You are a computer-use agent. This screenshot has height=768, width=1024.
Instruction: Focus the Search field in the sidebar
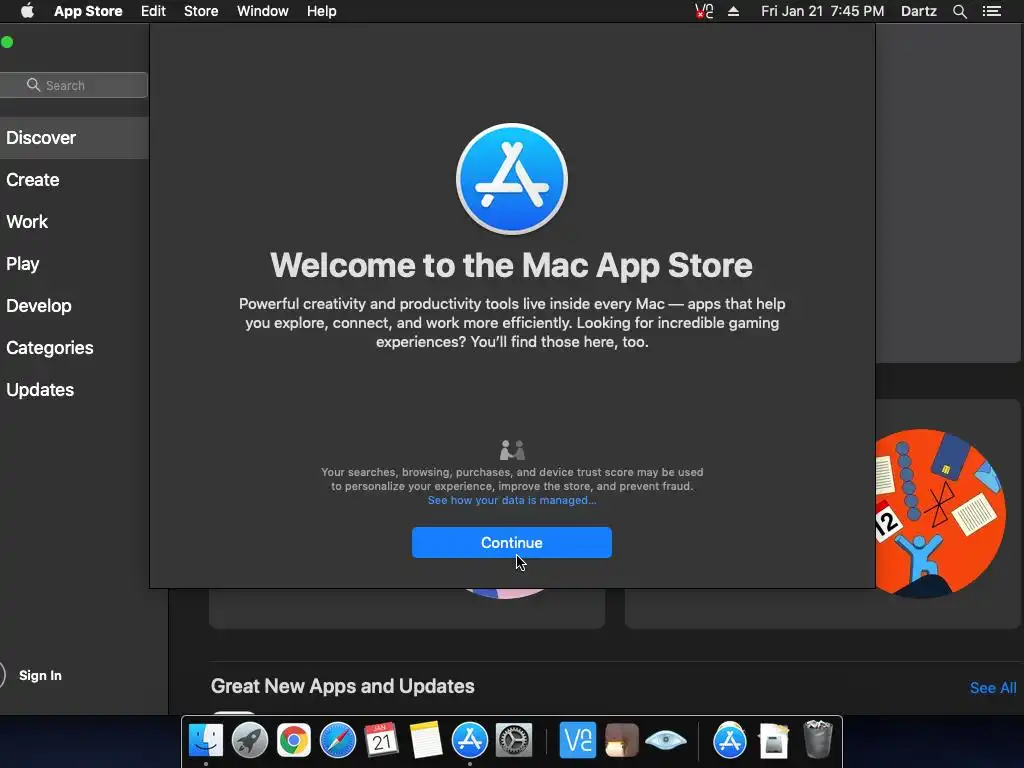[73, 85]
